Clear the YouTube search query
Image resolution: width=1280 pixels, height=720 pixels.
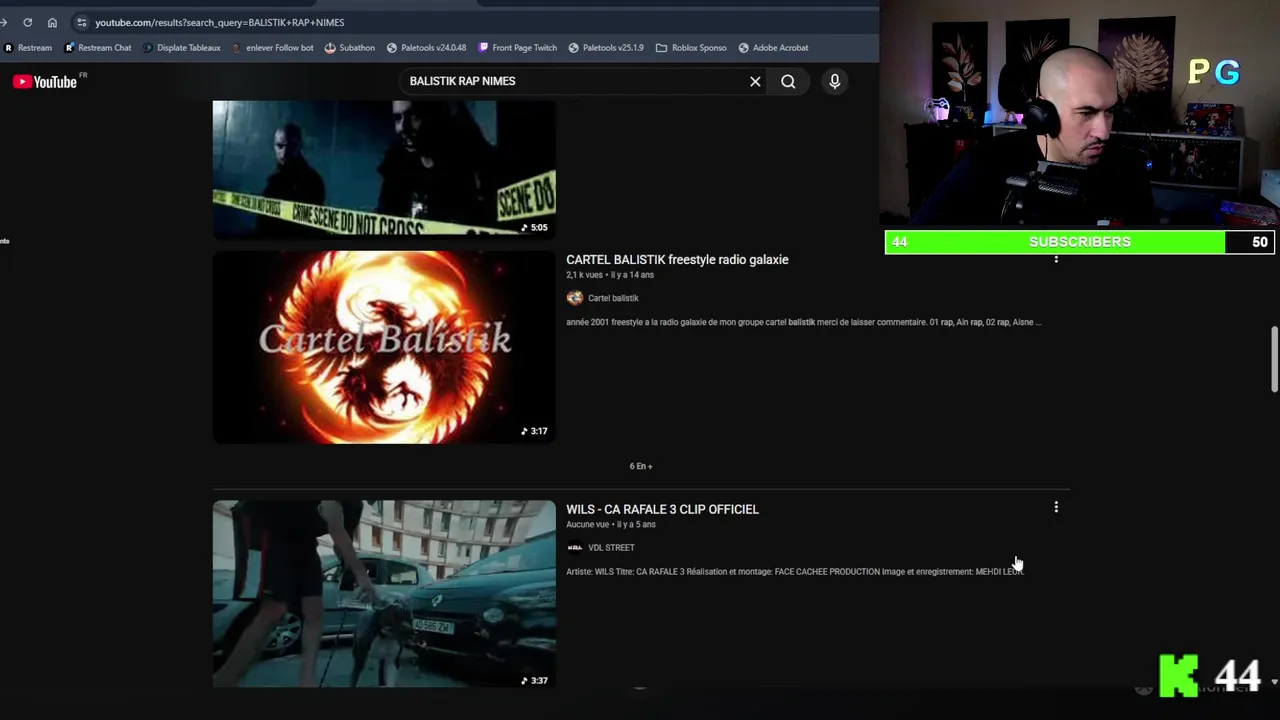(755, 81)
